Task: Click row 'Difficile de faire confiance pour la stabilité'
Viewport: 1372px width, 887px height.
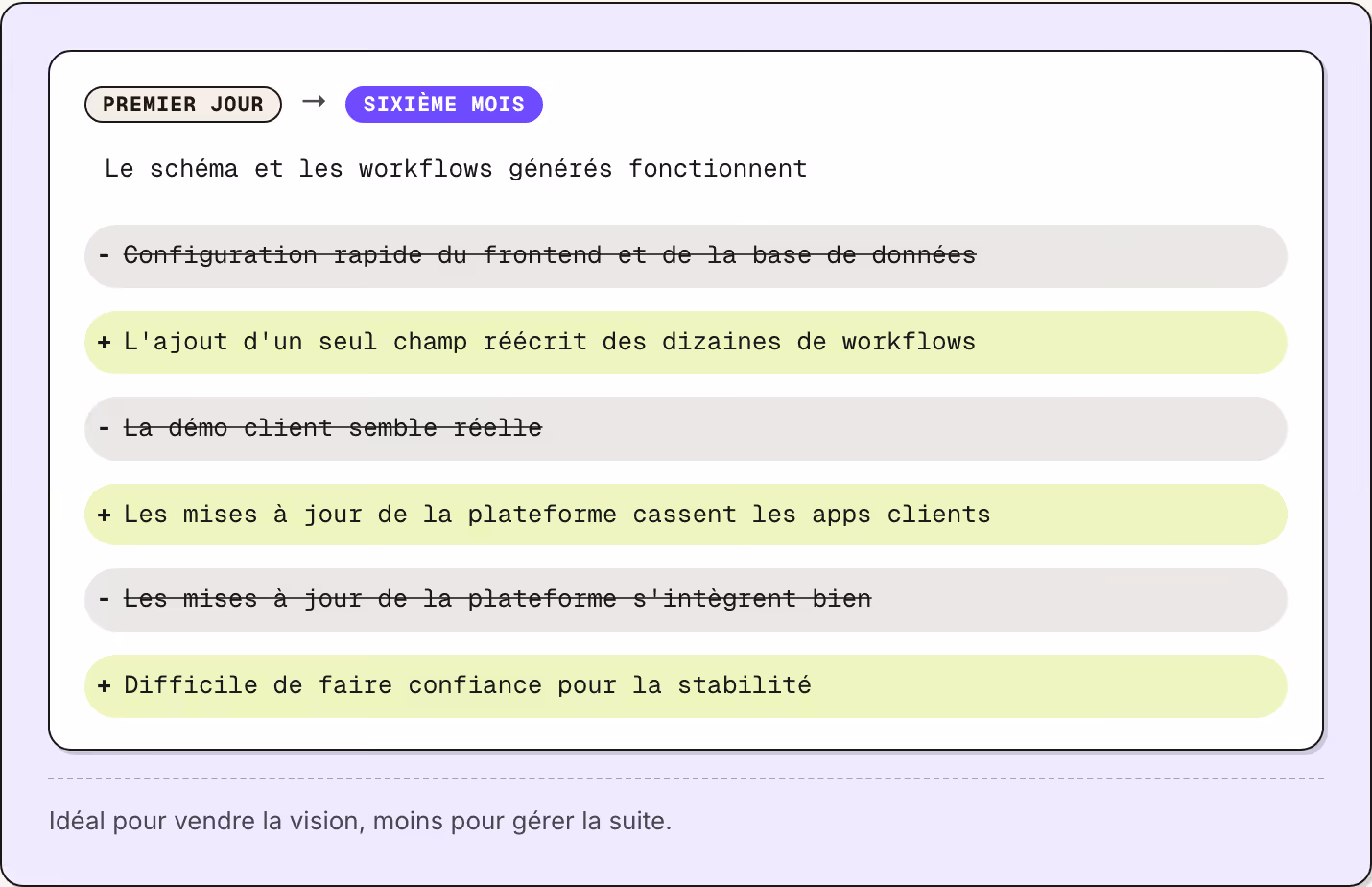Action: coord(686,686)
